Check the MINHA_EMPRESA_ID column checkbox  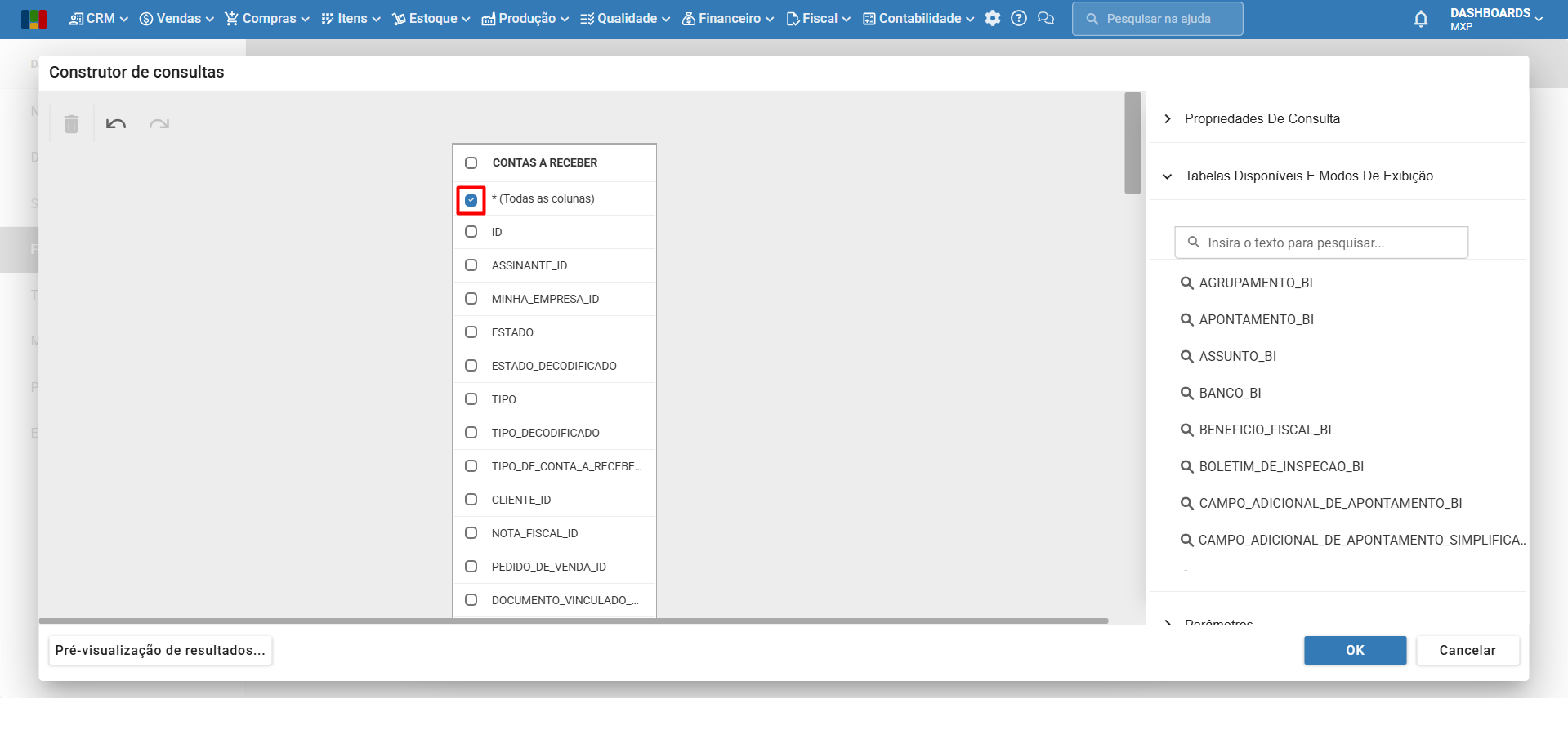tap(471, 299)
